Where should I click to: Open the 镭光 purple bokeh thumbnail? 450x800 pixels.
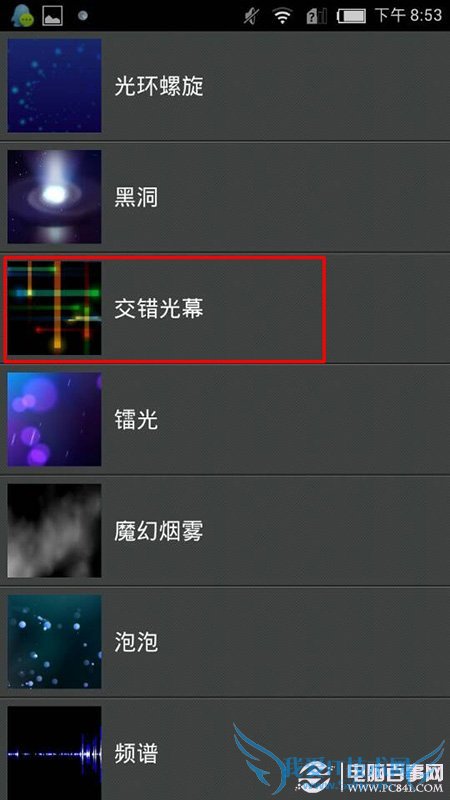(x=54, y=419)
